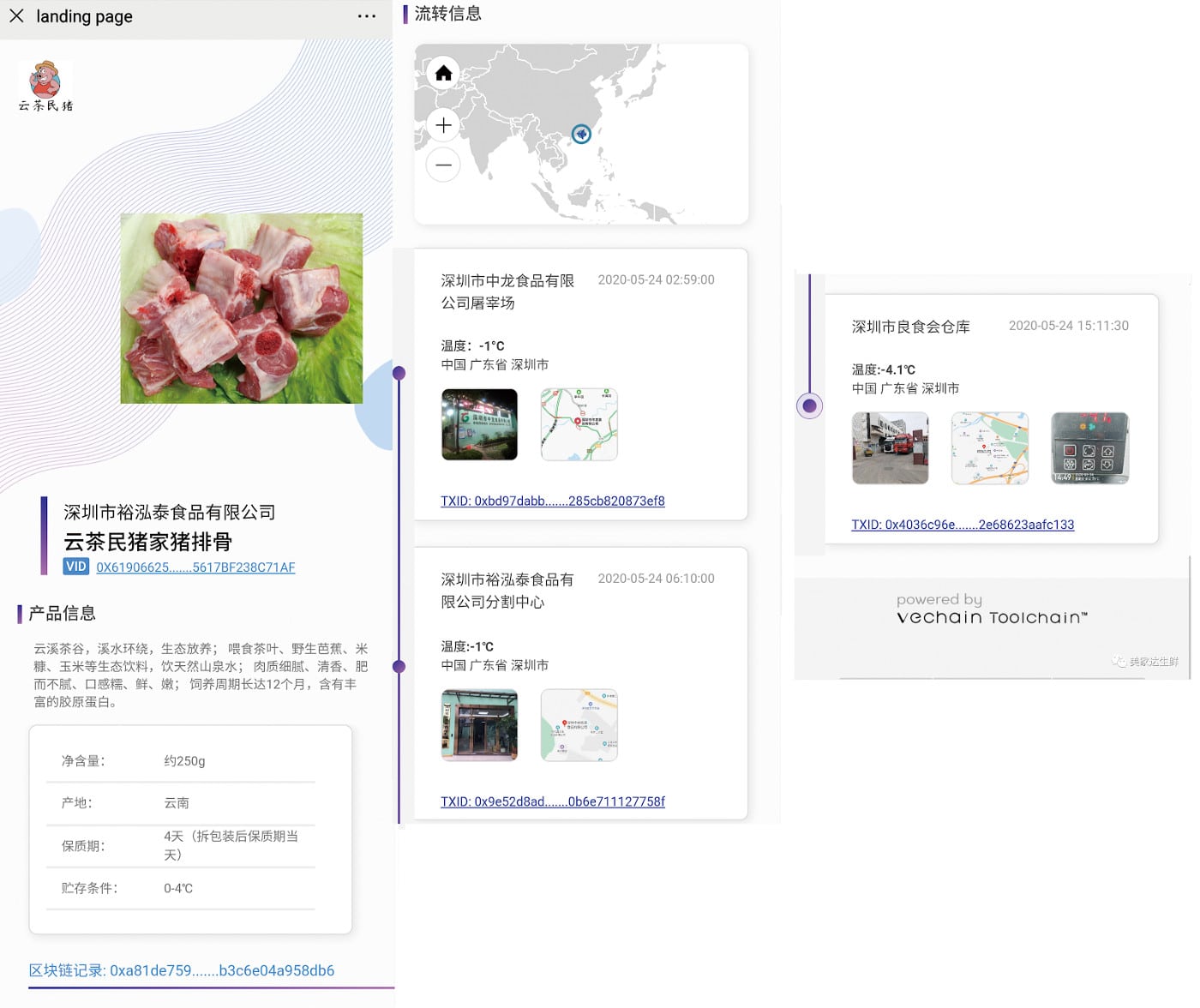This screenshot has width=1200, height=1008.
Task: Click the map home reset icon
Action: (443, 73)
